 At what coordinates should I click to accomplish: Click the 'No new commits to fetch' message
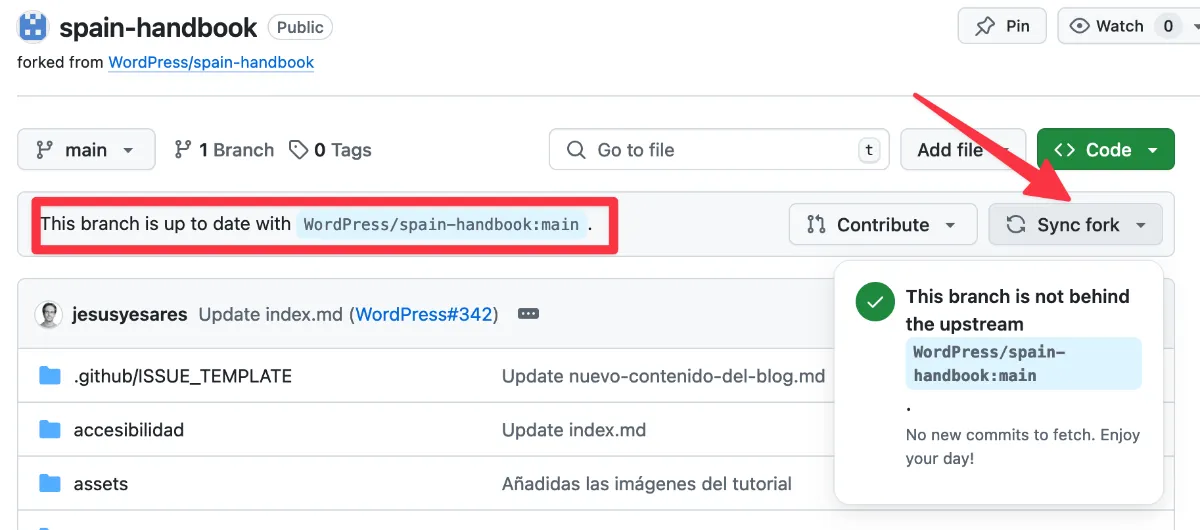pyautogui.click(x=1023, y=447)
